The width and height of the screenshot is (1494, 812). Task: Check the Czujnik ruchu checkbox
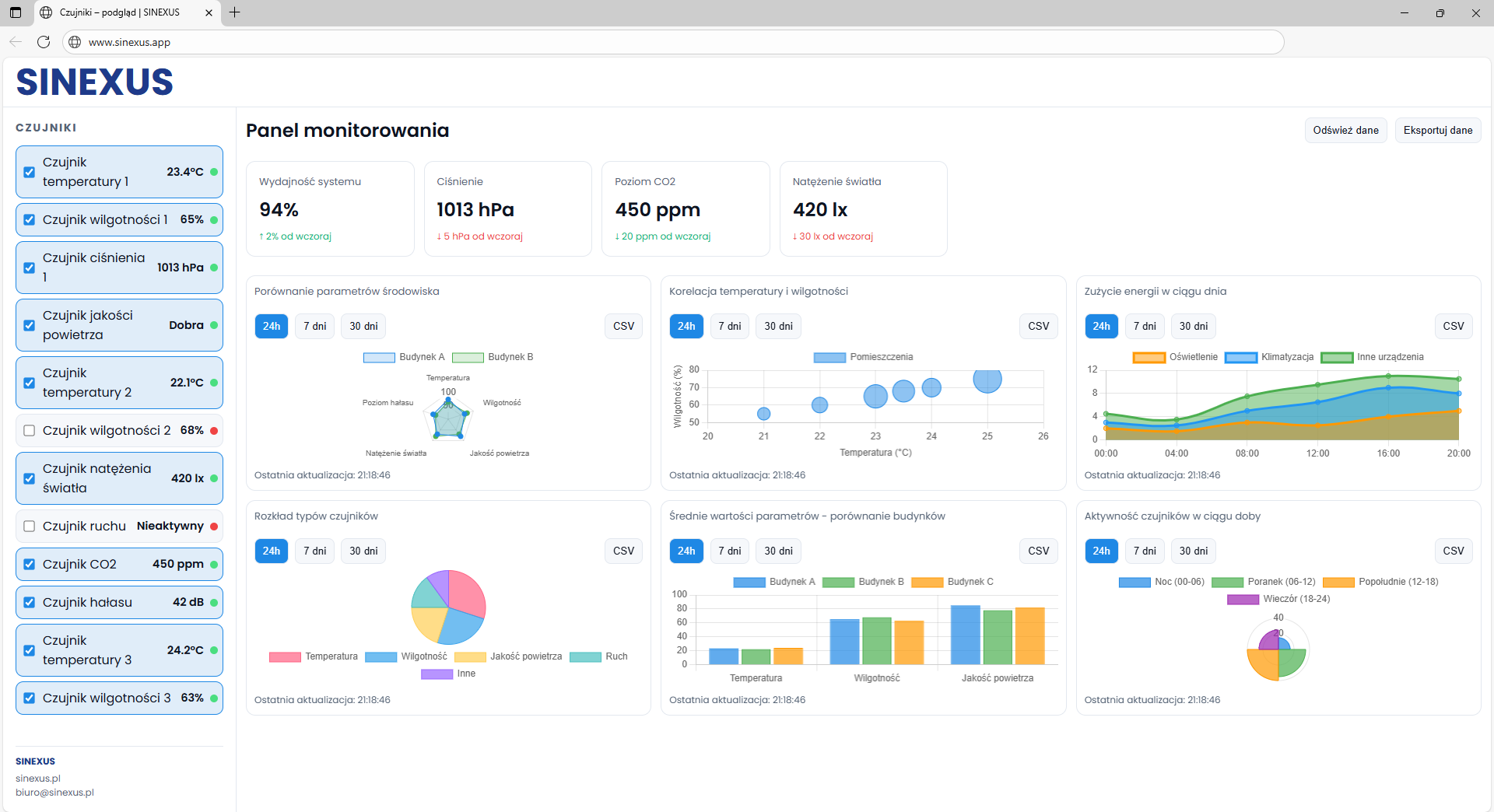click(30, 527)
